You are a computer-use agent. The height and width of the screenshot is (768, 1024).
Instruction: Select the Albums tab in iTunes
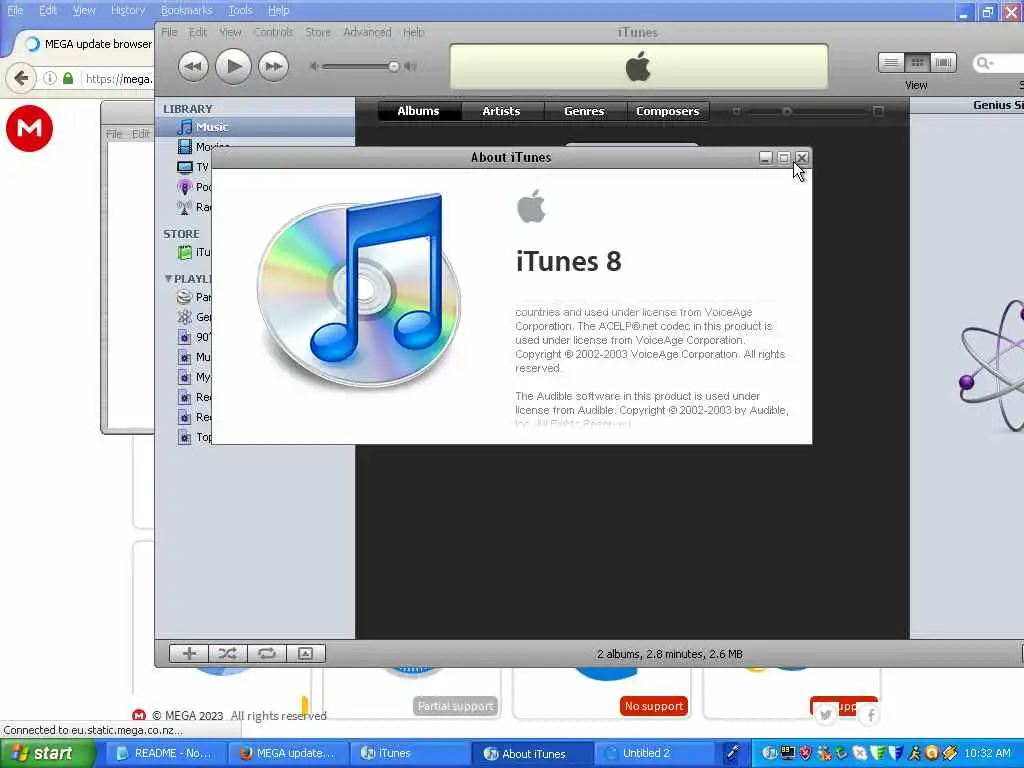click(x=419, y=111)
